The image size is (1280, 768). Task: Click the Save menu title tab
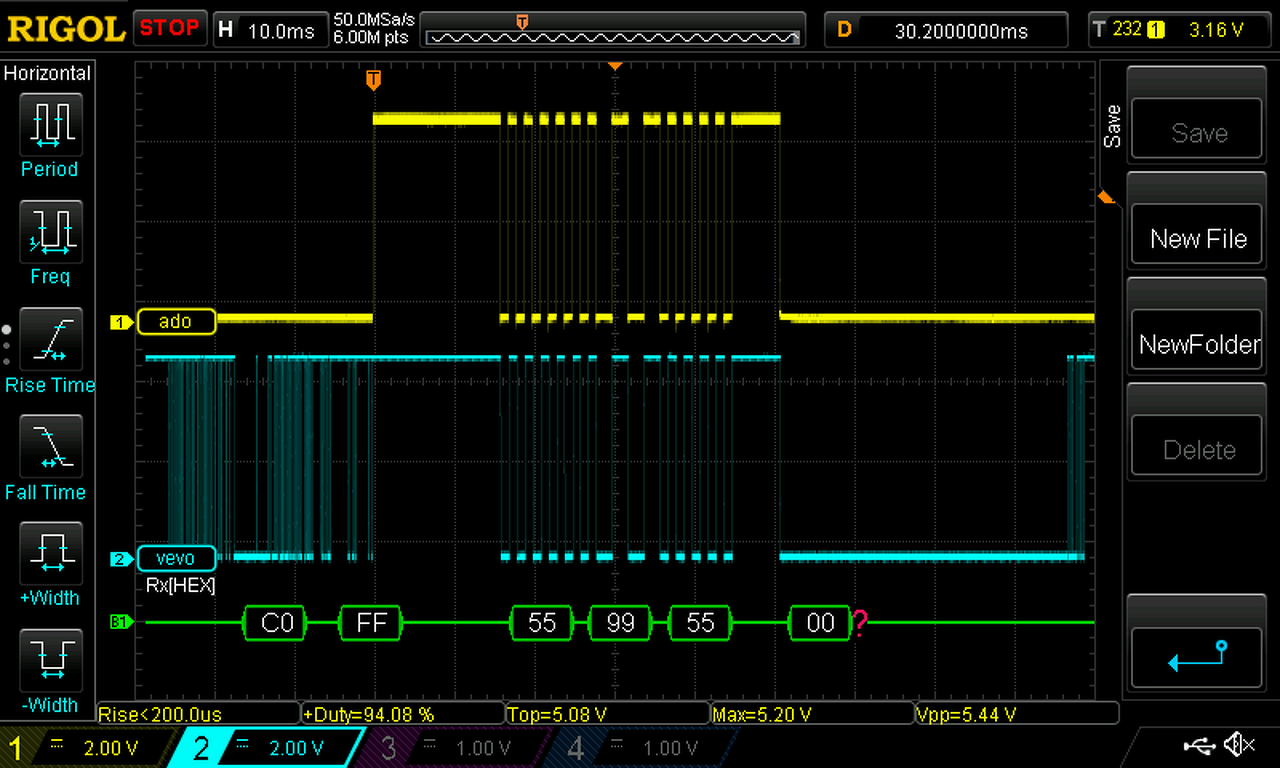[1112, 125]
